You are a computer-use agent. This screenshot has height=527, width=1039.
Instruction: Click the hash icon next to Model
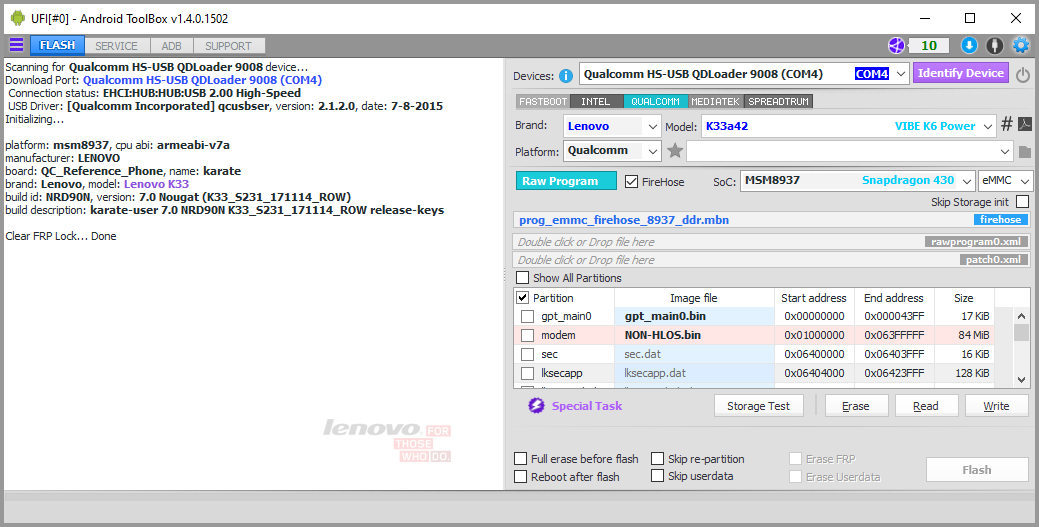click(x=1007, y=124)
